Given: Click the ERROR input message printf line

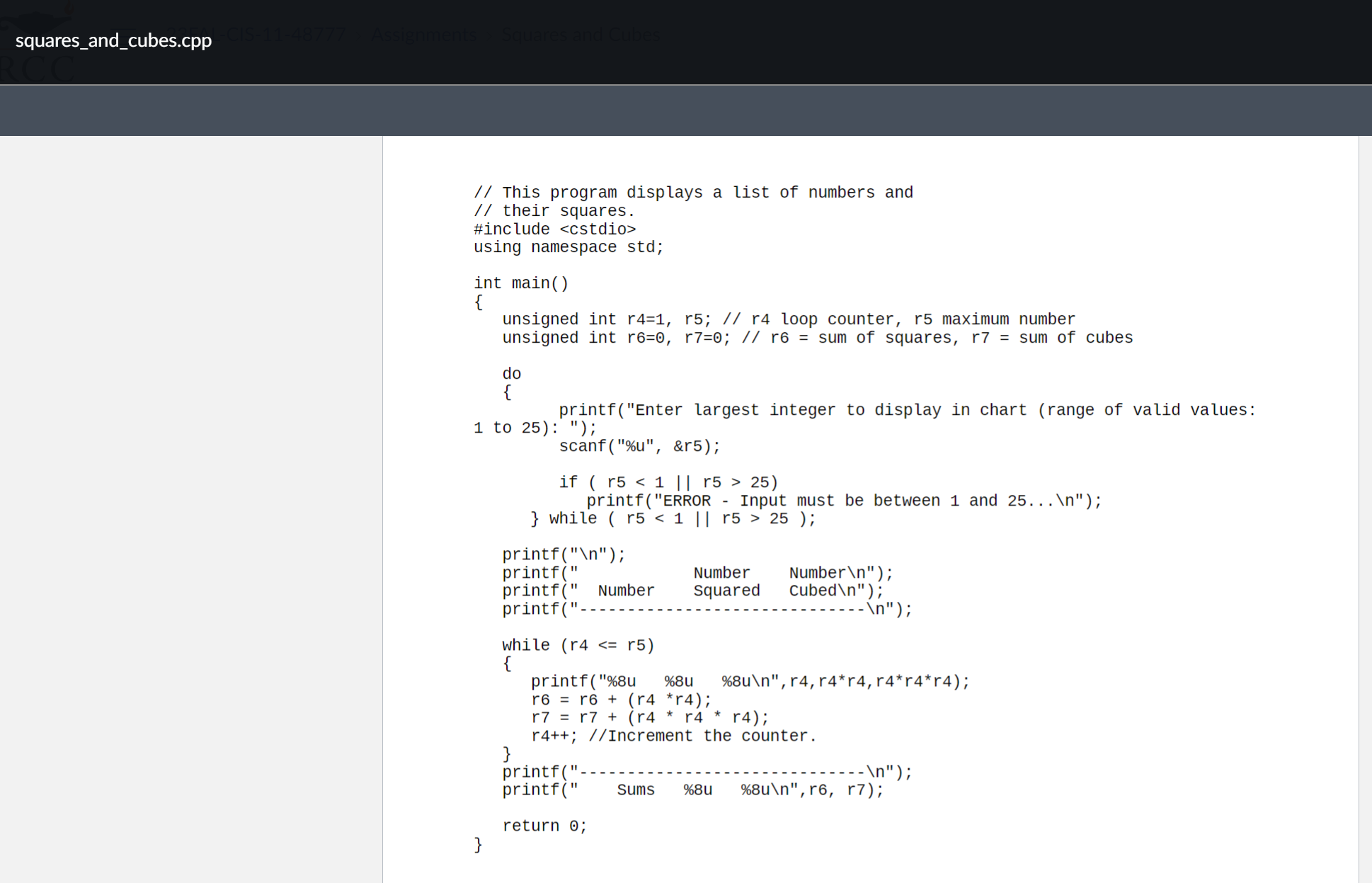Looking at the screenshot, I should pyautogui.click(x=843, y=501).
